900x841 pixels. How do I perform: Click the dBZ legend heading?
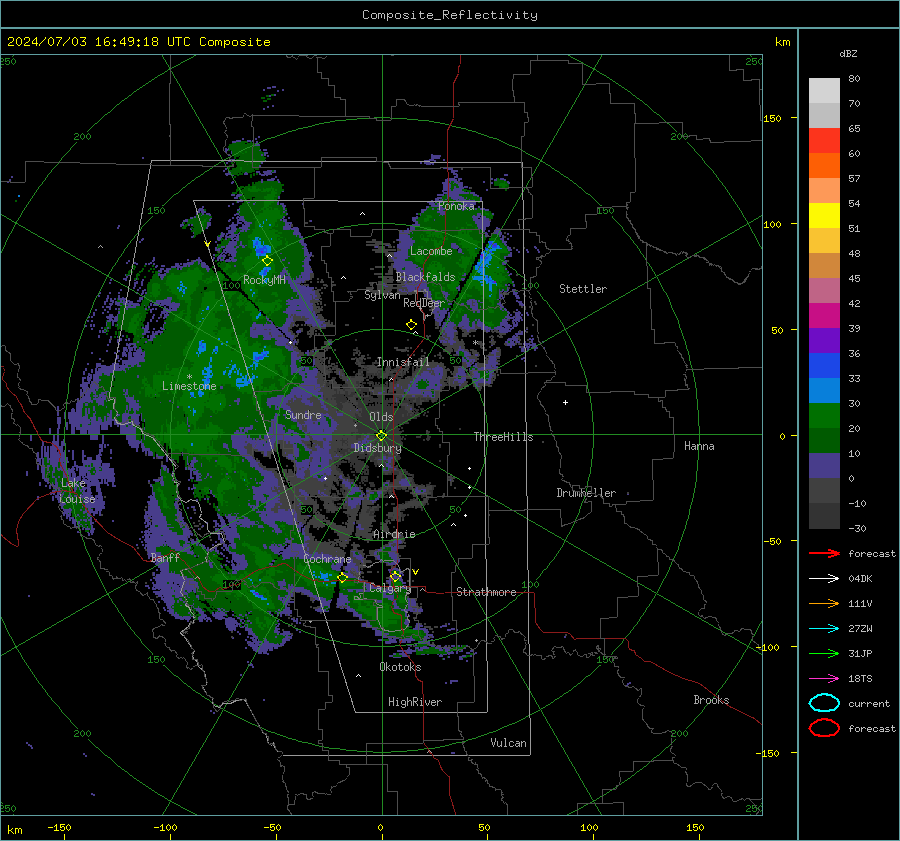tap(848, 54)
